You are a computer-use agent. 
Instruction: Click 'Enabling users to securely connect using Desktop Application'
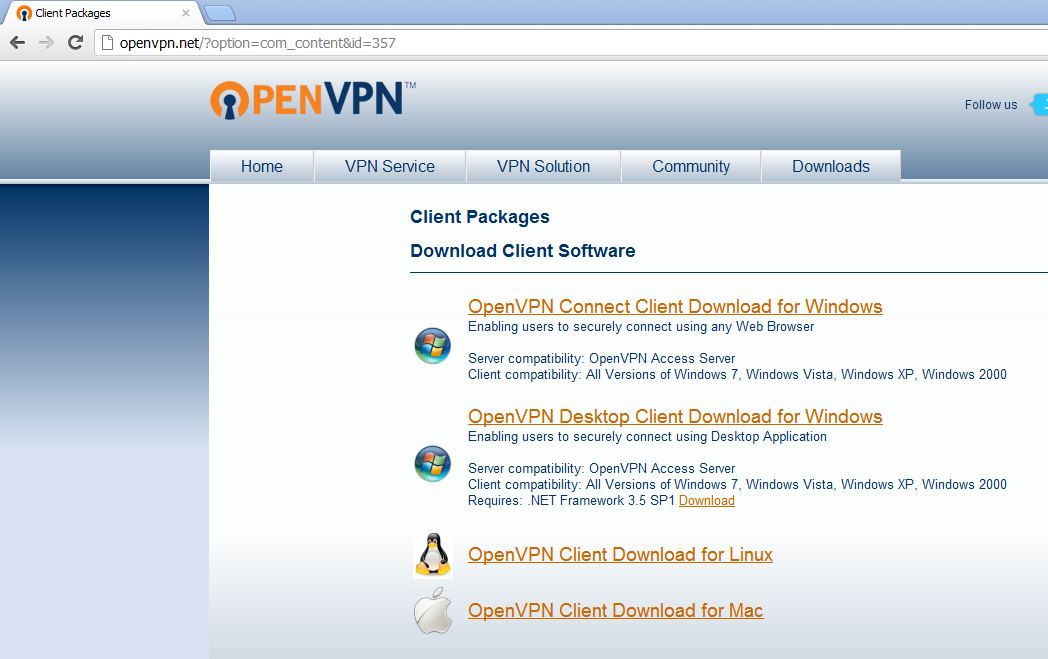(647, 436)
